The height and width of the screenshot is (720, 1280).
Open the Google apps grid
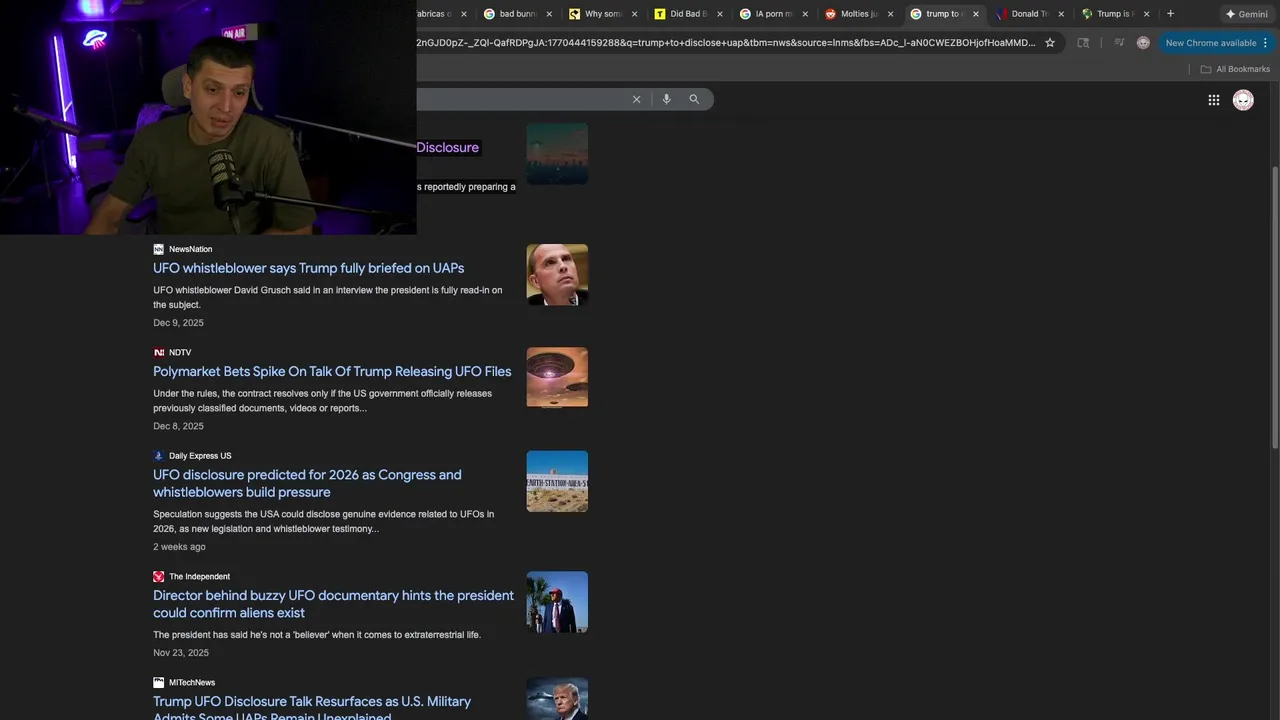pyautogui.click(x=1213, y=100)
